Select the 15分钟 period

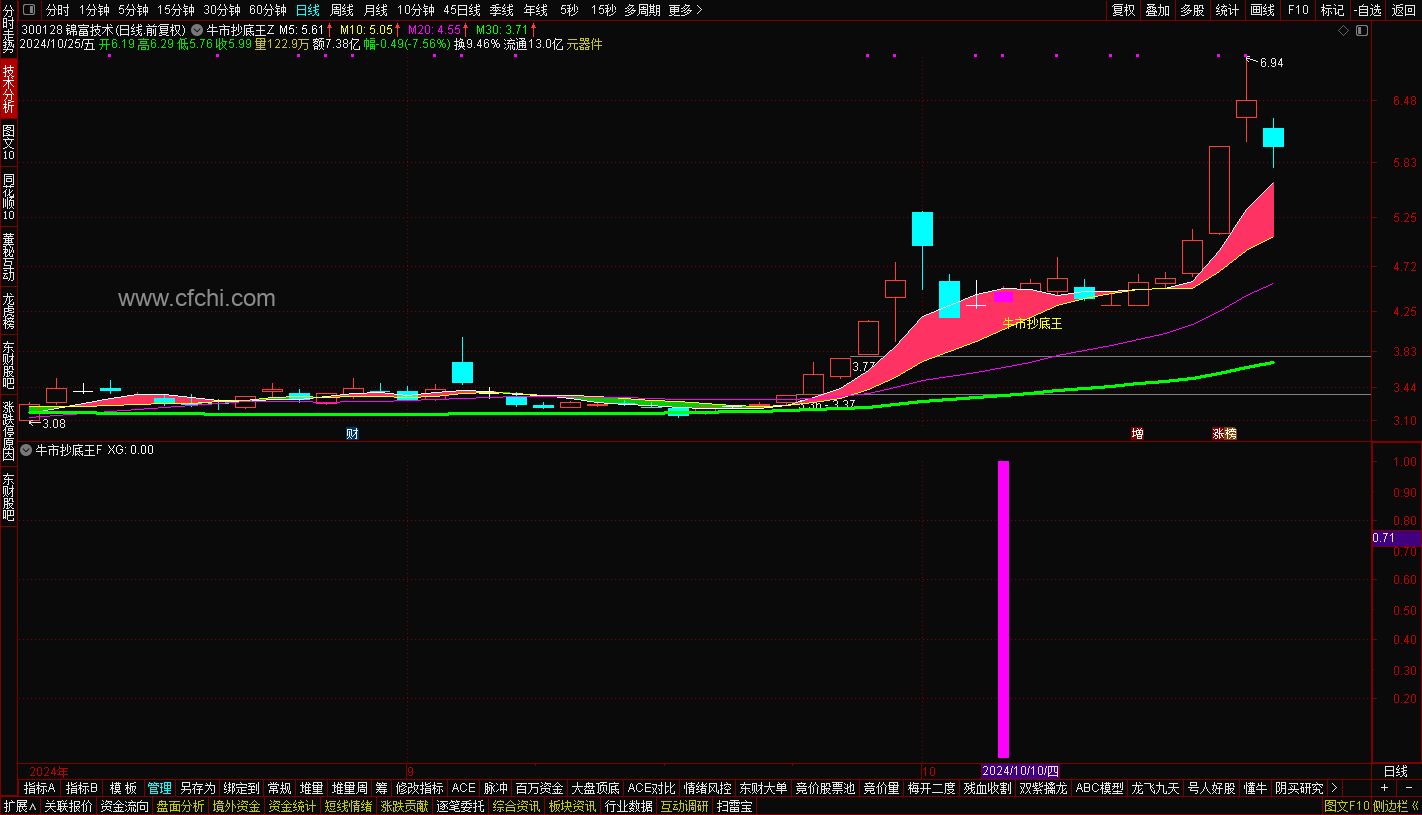click(176, 10)
